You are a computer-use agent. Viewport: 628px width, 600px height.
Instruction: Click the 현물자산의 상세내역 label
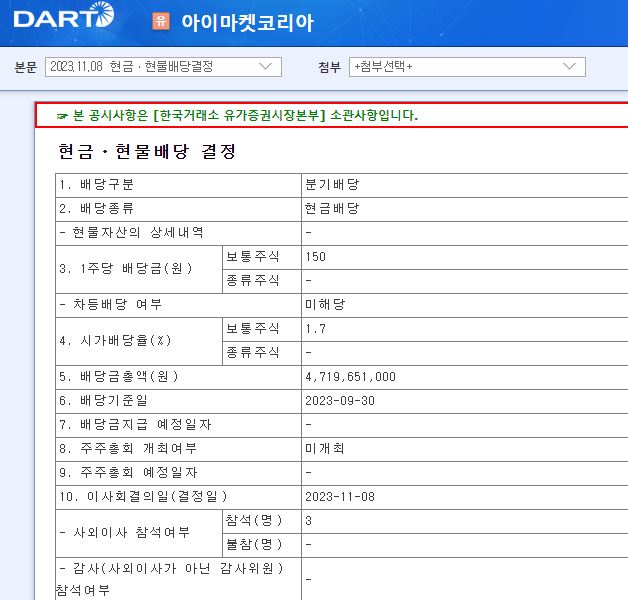pyautogui.click(x=131, y=232)
